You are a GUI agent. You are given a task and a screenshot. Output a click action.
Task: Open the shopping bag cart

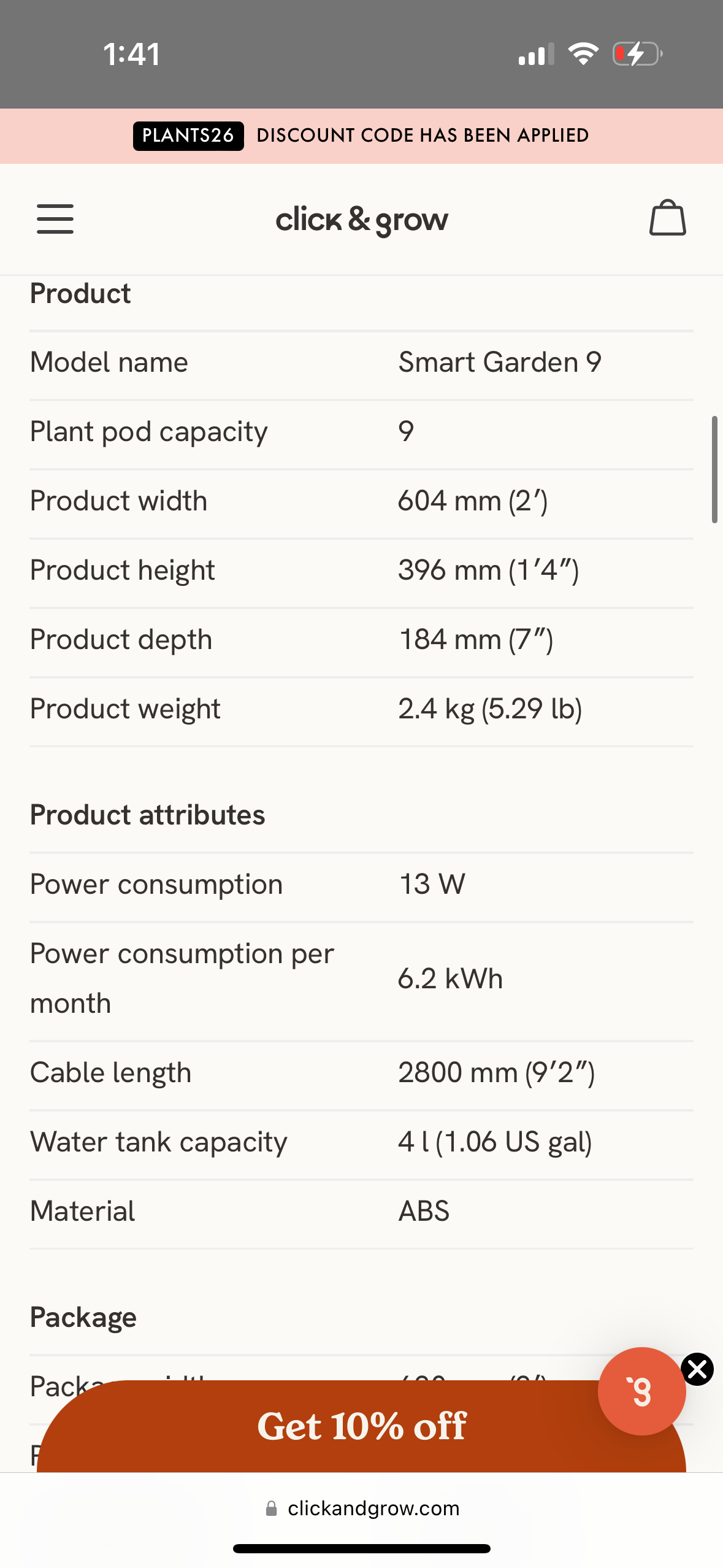[x=667, y=218]
